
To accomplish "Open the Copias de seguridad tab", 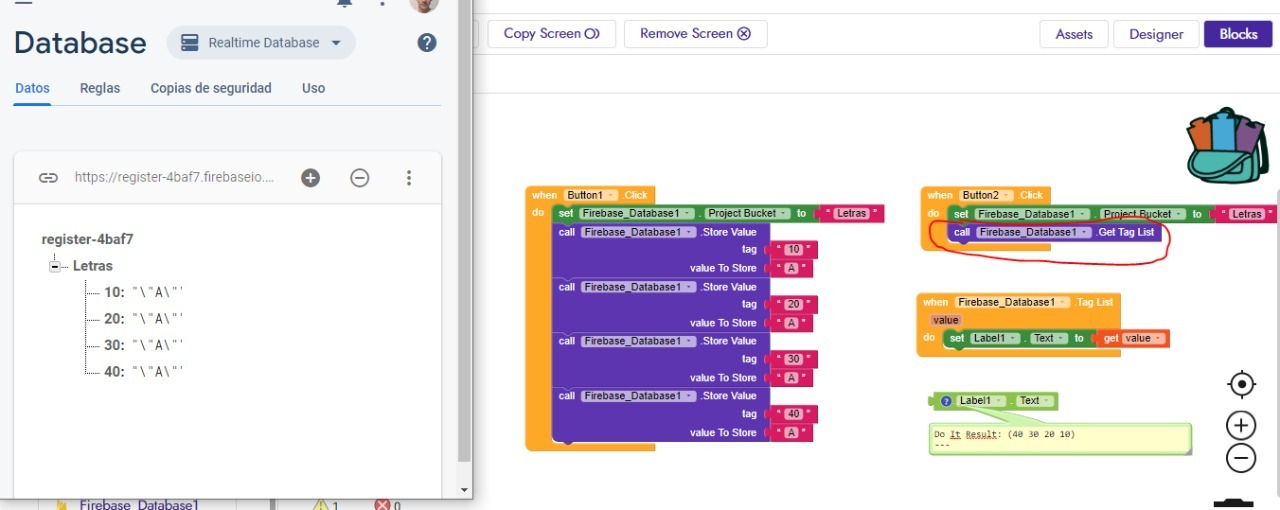I will (x=211, y=88).
